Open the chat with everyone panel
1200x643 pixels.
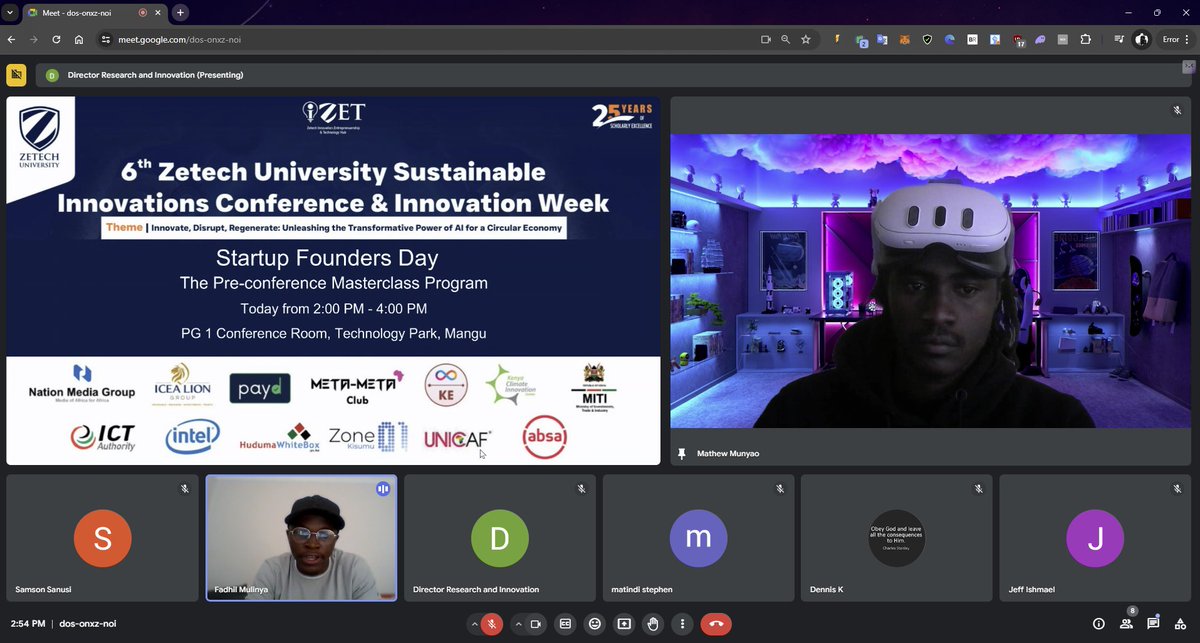click(x=1153, y=624)
